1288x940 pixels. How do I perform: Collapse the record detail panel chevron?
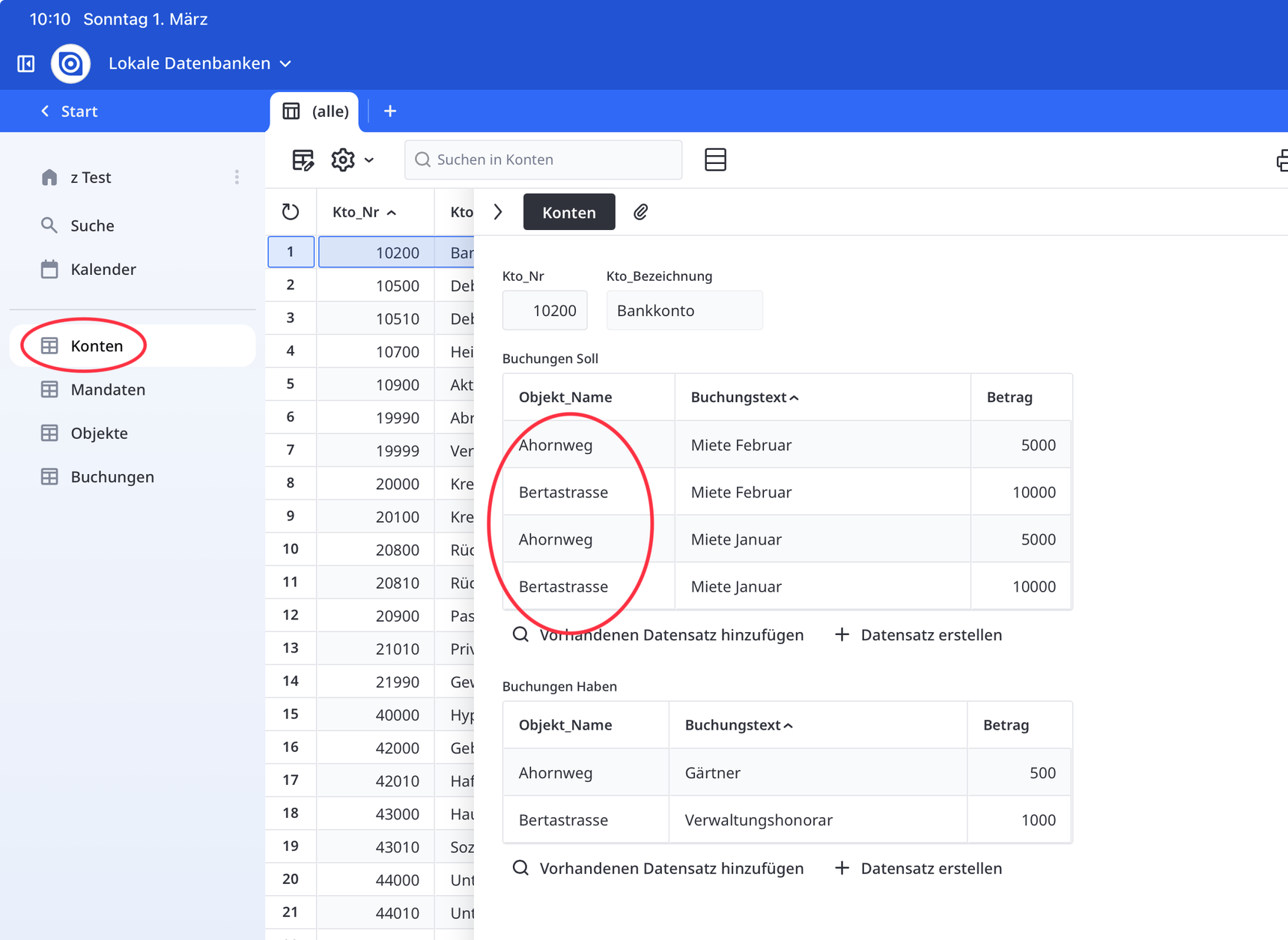(x=498, y=212)
